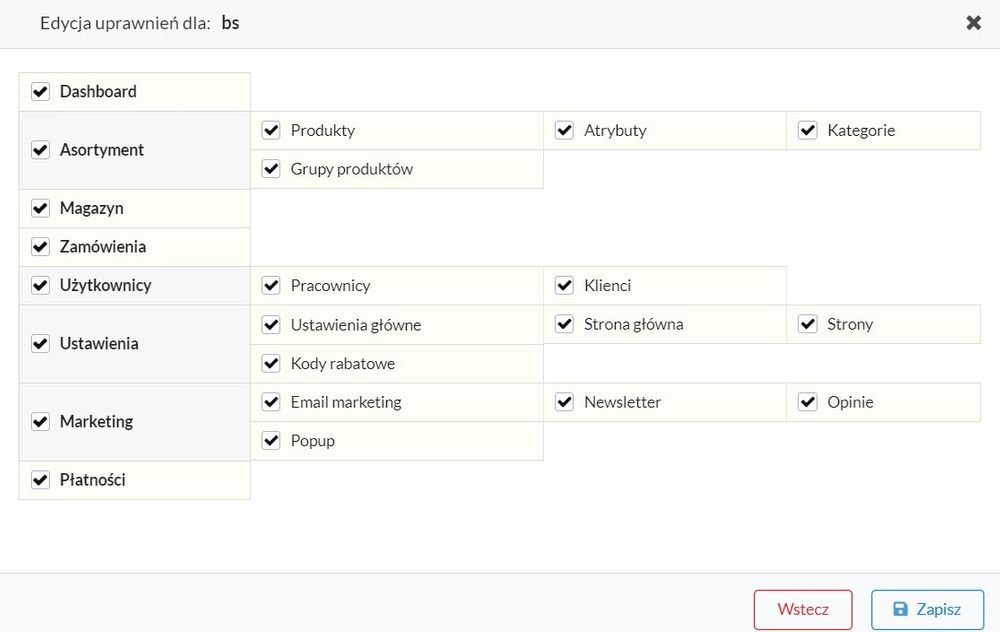
Task: Toggle Ustawienia główne checkbox
Action: [x=271, y=325]
